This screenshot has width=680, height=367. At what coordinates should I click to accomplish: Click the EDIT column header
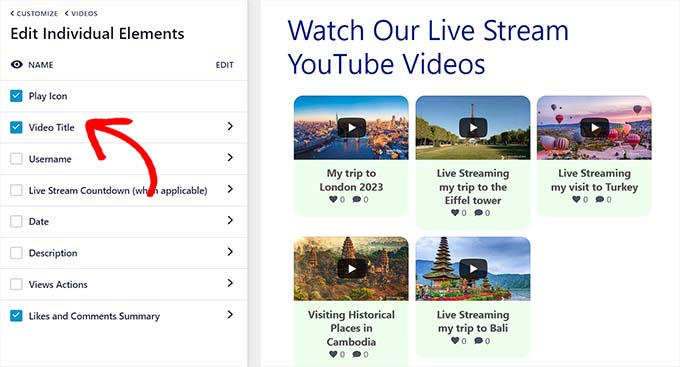point(225,65)
